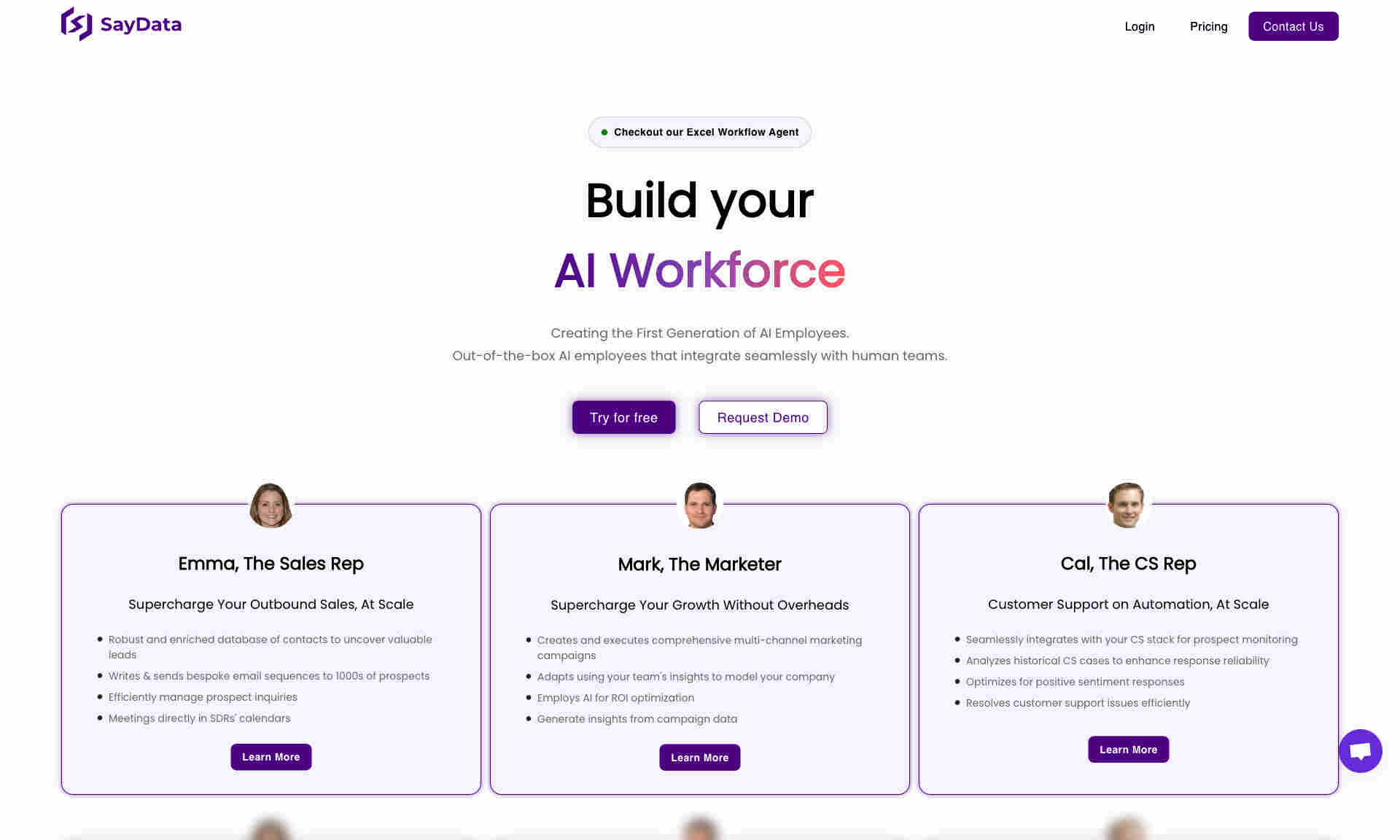The image size is (1400, 840).
Task: Expand the Checkout Excel Workflow Agent
Action: coord(700,131)
